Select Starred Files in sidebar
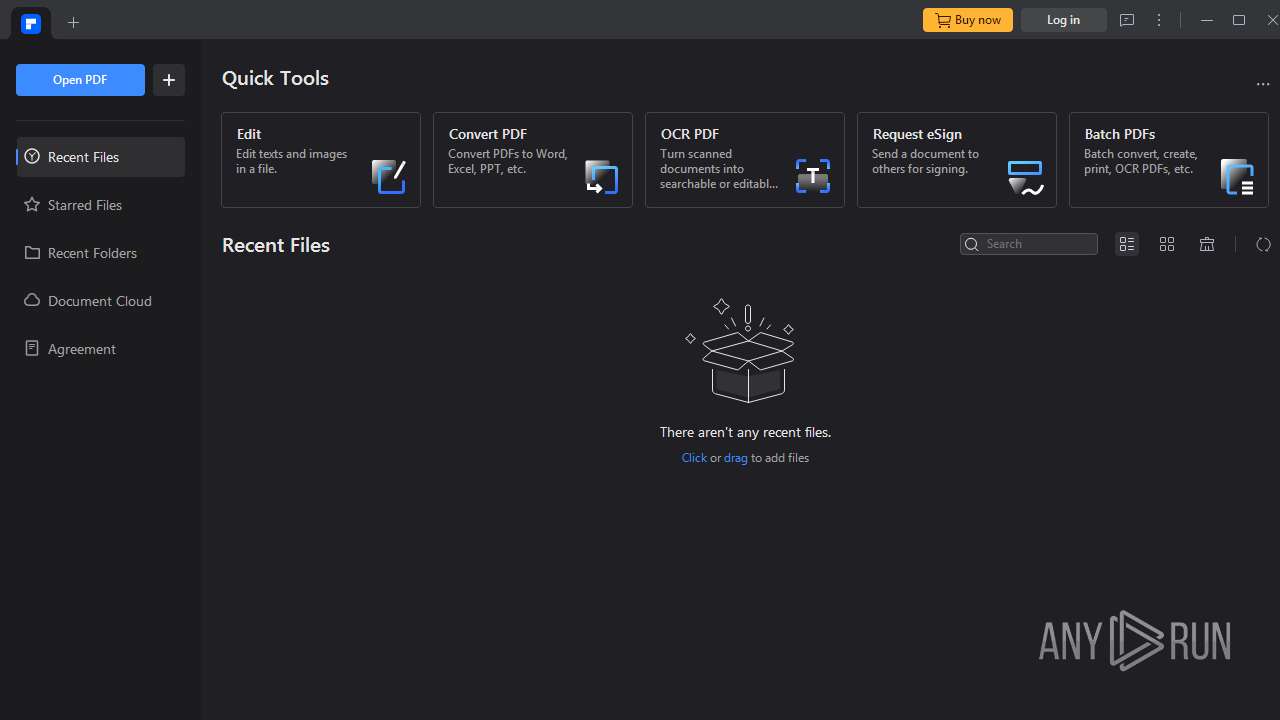 (x=101, y=205)
